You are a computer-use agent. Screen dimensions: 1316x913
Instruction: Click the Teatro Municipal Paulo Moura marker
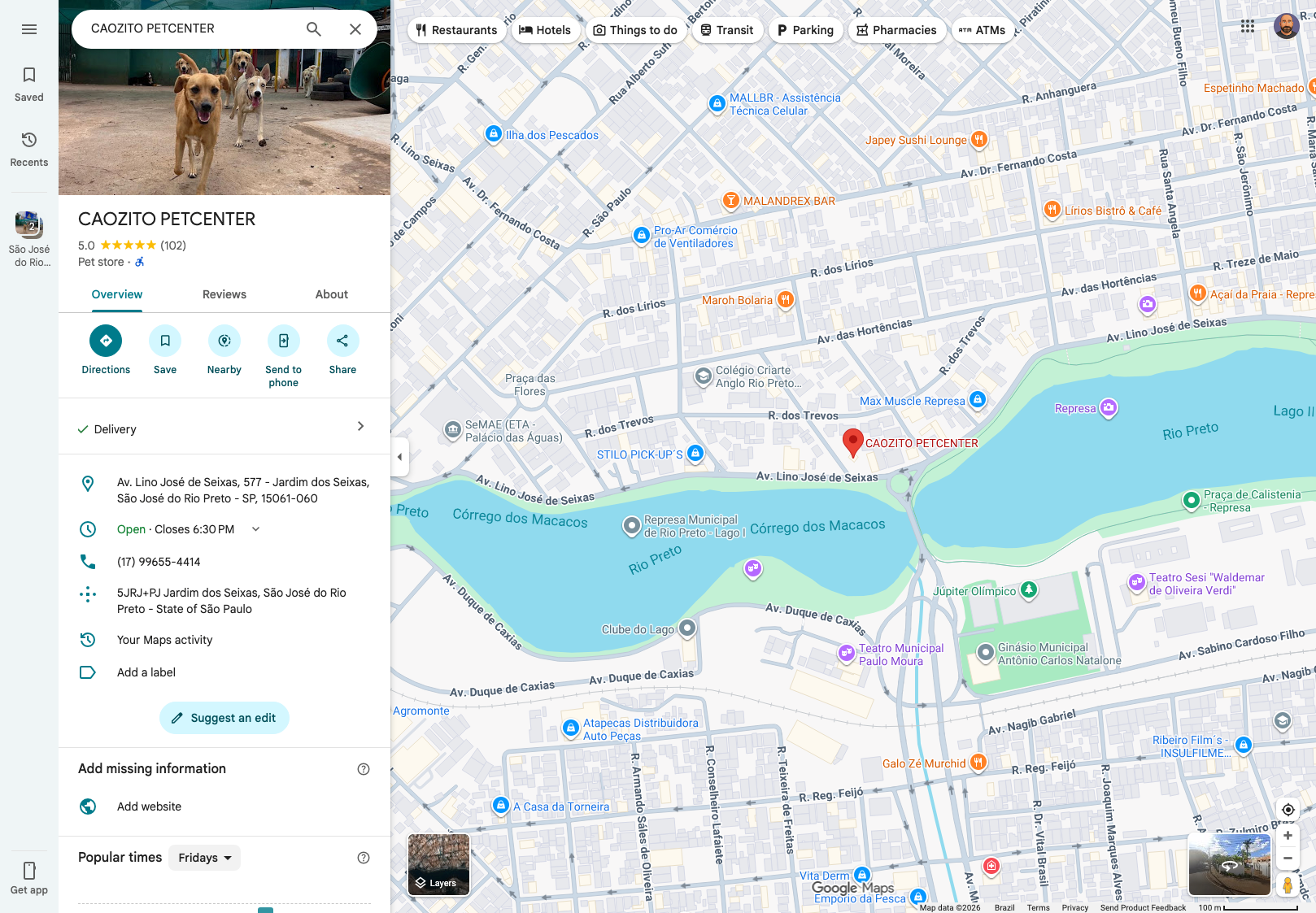[x=847, y=652]
